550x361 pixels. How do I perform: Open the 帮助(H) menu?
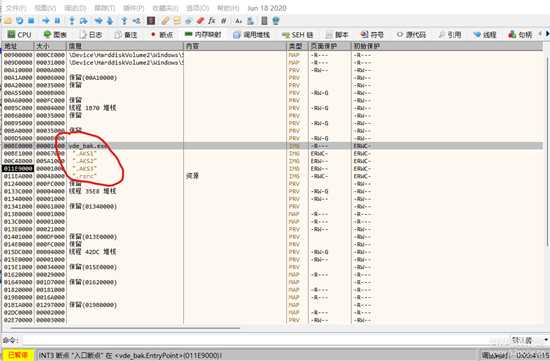[x=228, y=8]
